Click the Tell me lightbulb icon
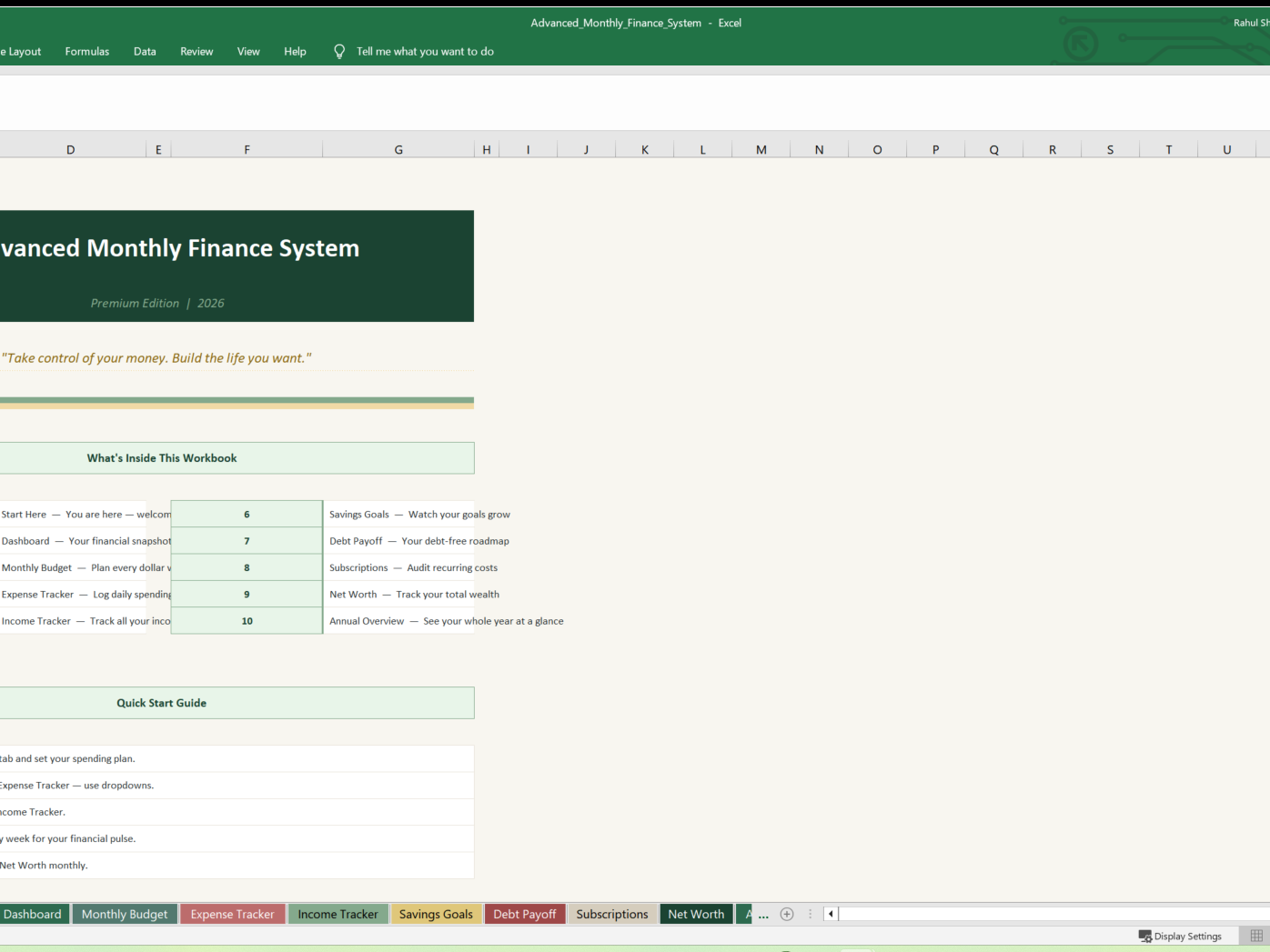The width and height of the screenshot is (1270, 952). click(x=339, y=52)
